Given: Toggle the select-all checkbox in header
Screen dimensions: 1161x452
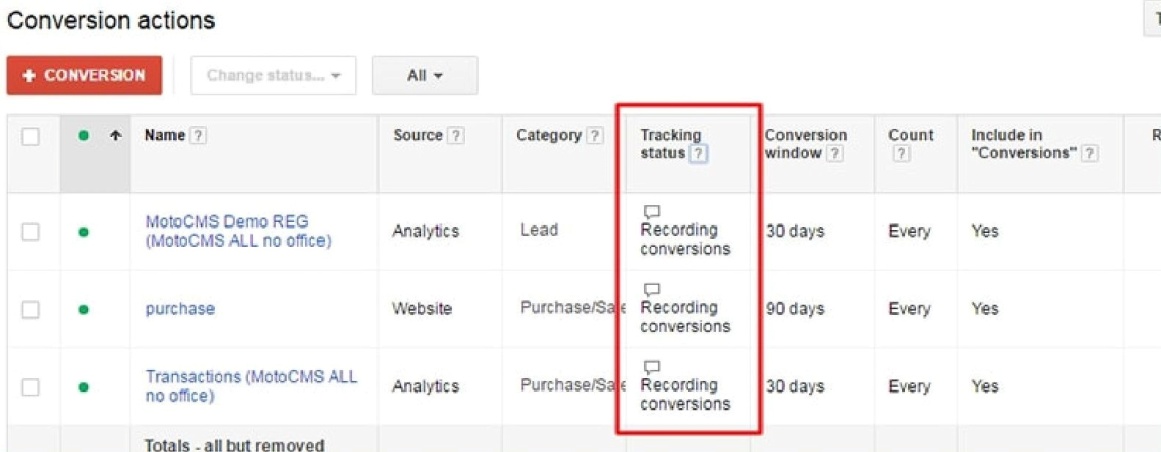Looking at the screenshot, I should click(x=31, y=136).
